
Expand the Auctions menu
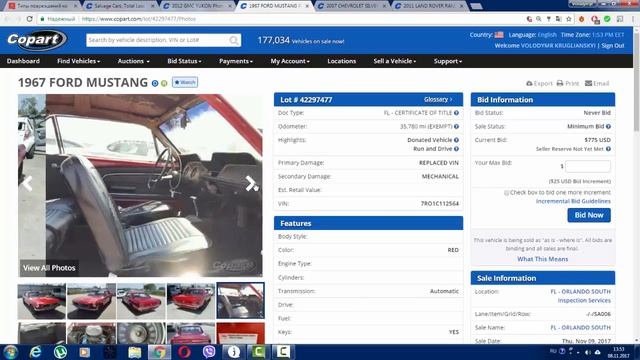tap(133, 61)
